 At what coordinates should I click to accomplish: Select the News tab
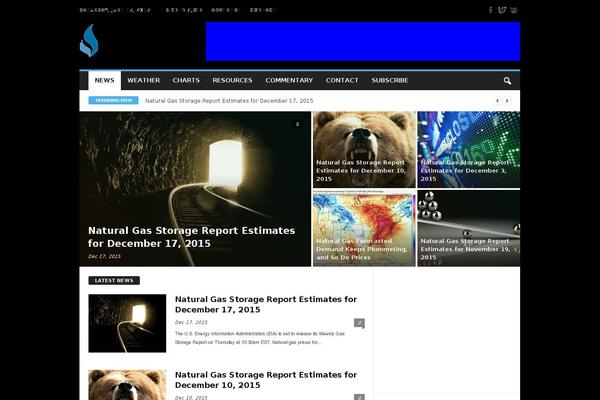[x=104, y=80]
